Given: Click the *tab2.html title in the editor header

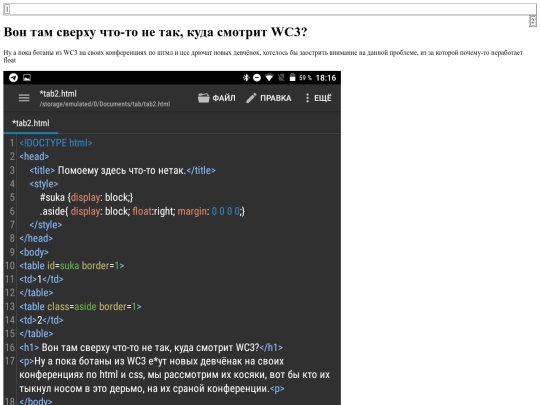Looking at the screenshot, I should tap(58, 94).
